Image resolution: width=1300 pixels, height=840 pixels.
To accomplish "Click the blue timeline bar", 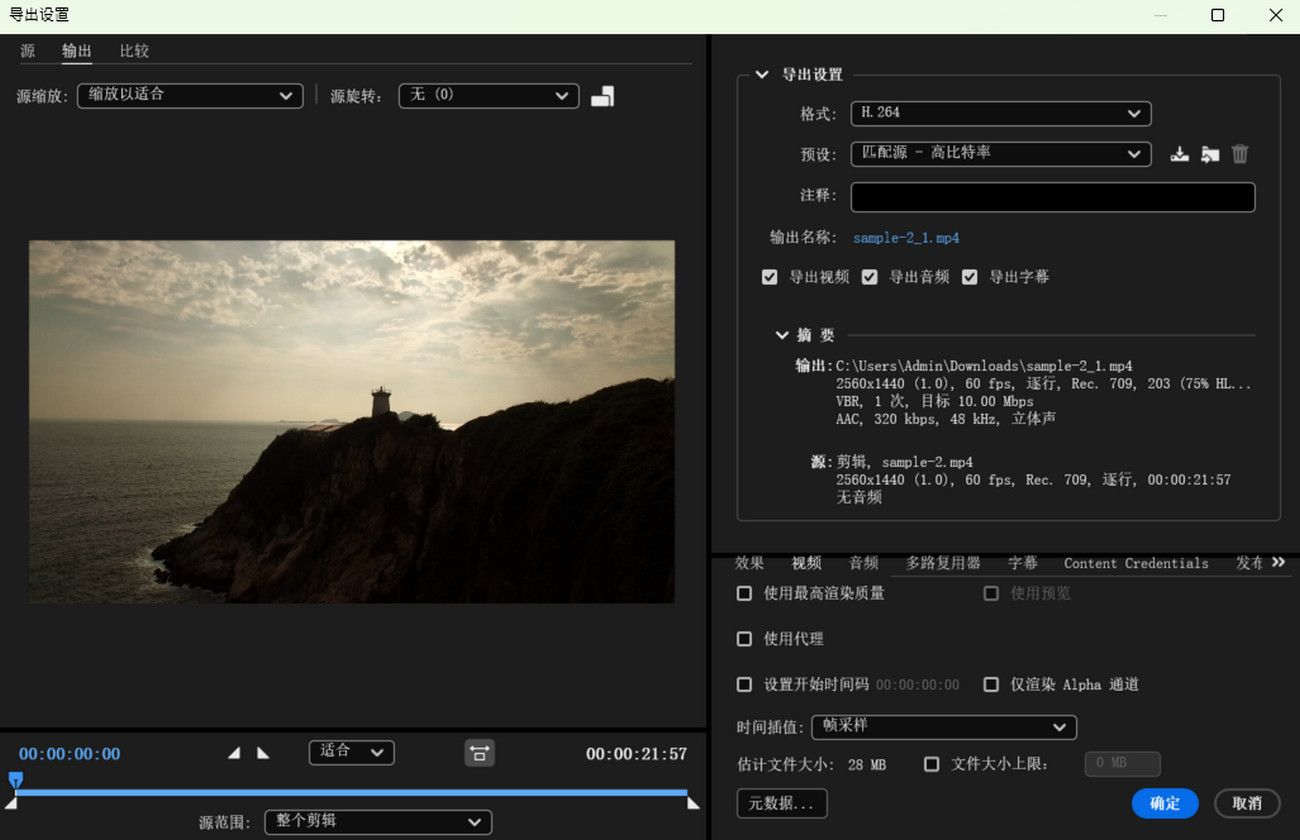I will click(x=351, y=792).
